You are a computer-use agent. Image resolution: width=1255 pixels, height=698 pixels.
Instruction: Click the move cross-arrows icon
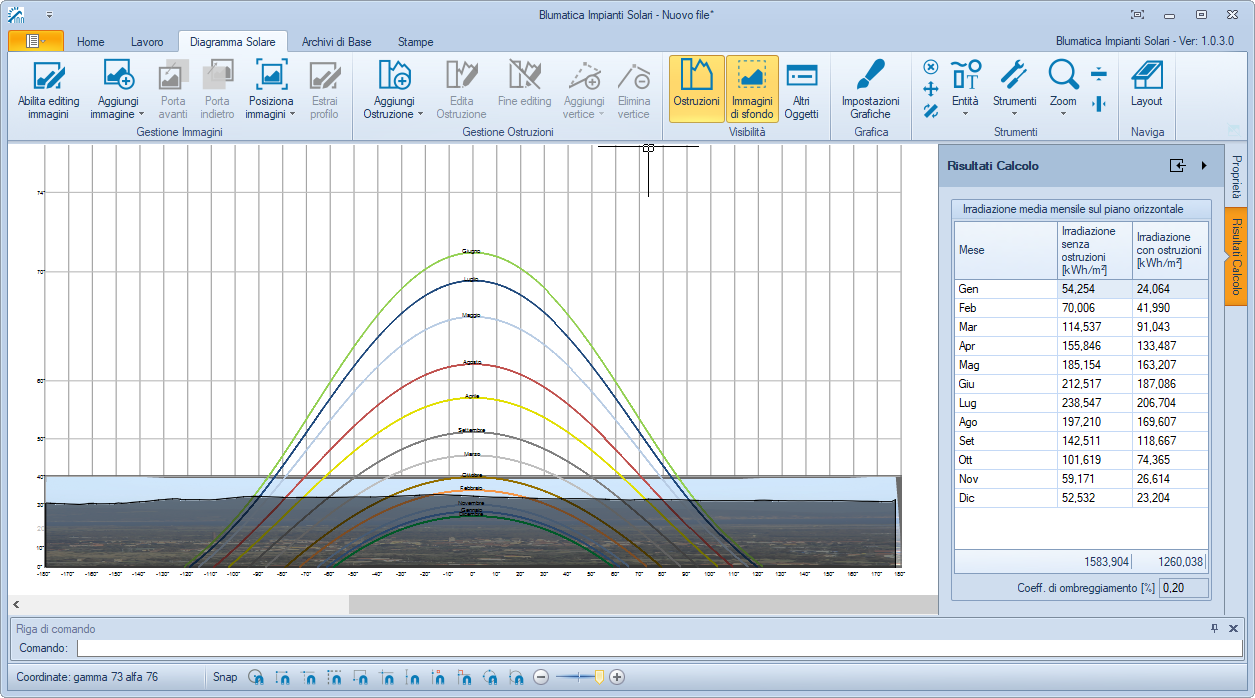930,88
